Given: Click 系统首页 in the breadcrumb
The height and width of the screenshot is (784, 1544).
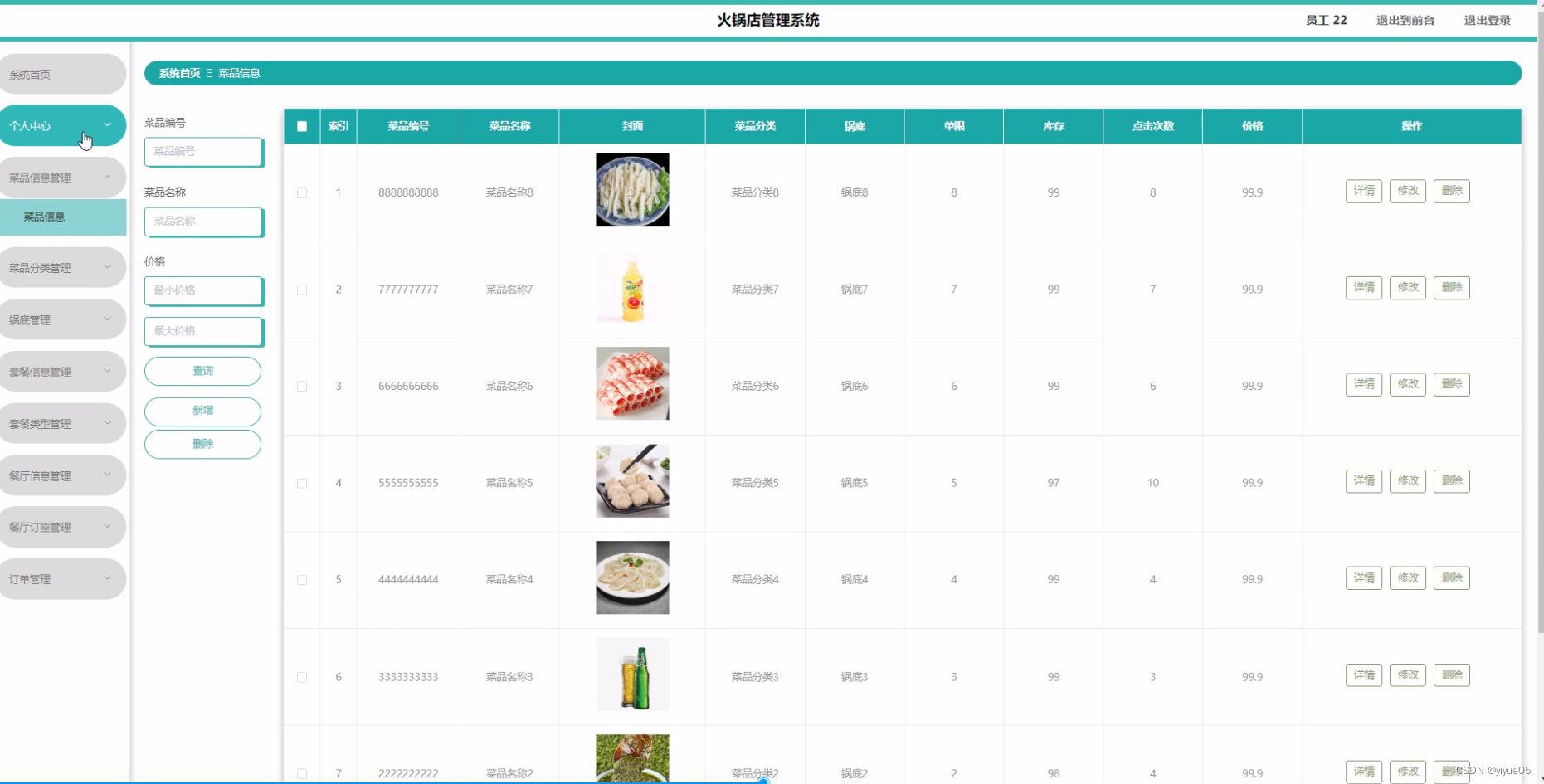Looking at the screenshot, I should coord(180,73).
